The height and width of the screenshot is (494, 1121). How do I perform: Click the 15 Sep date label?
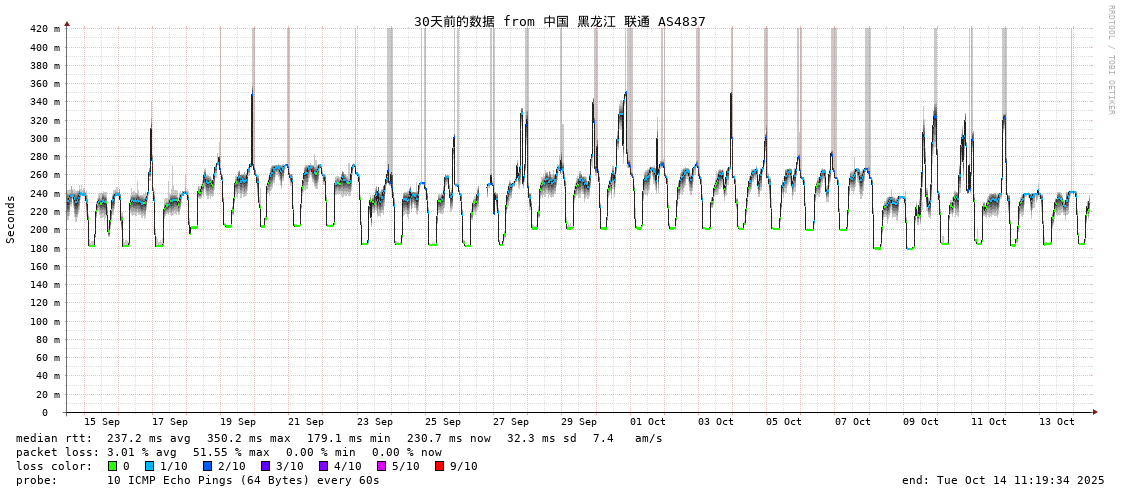[x=101, y=422]
